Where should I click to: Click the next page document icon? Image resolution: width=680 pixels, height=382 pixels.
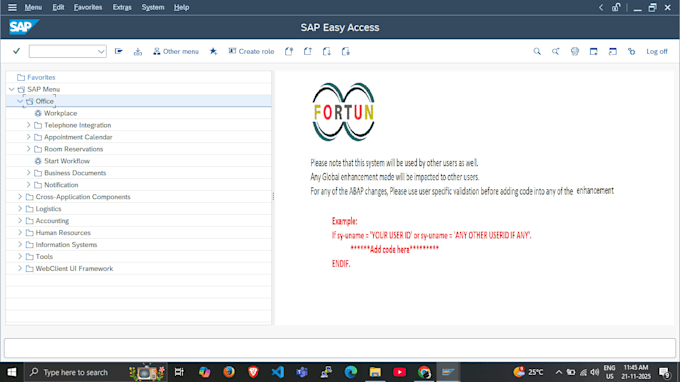click(x=327, y=51)
